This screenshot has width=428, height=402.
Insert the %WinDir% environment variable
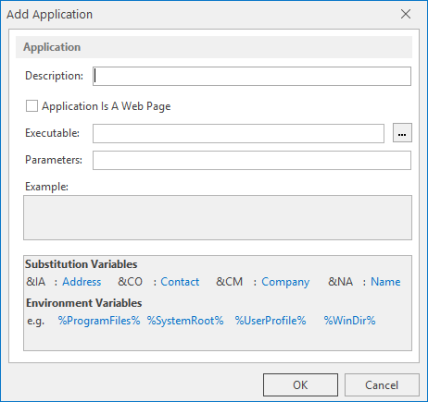(350, 321)
